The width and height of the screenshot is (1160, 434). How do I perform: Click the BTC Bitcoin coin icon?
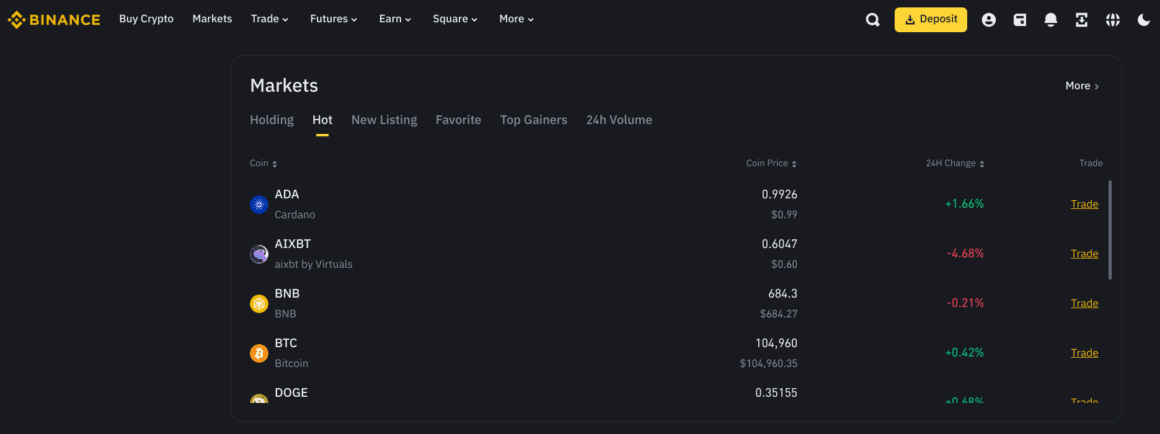(x=259, y=353)
